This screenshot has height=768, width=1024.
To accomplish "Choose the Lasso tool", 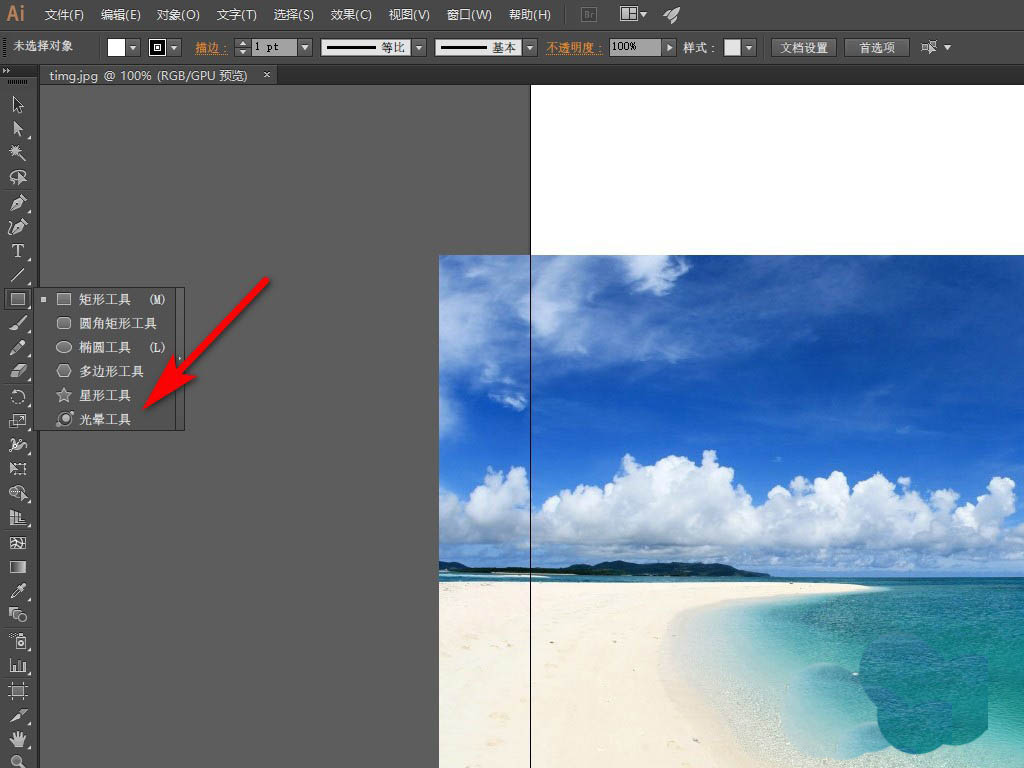I will [x=18, y=177].
